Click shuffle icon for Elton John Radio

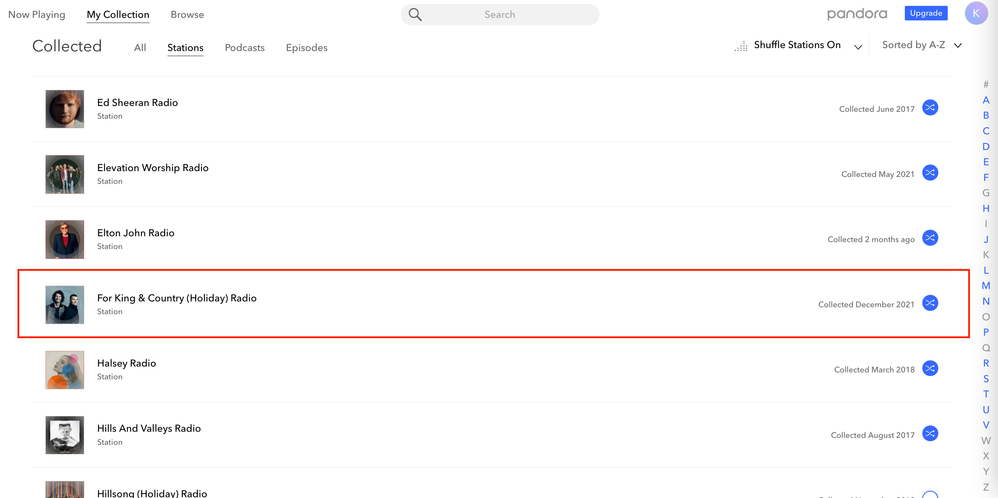click(930, 238)
